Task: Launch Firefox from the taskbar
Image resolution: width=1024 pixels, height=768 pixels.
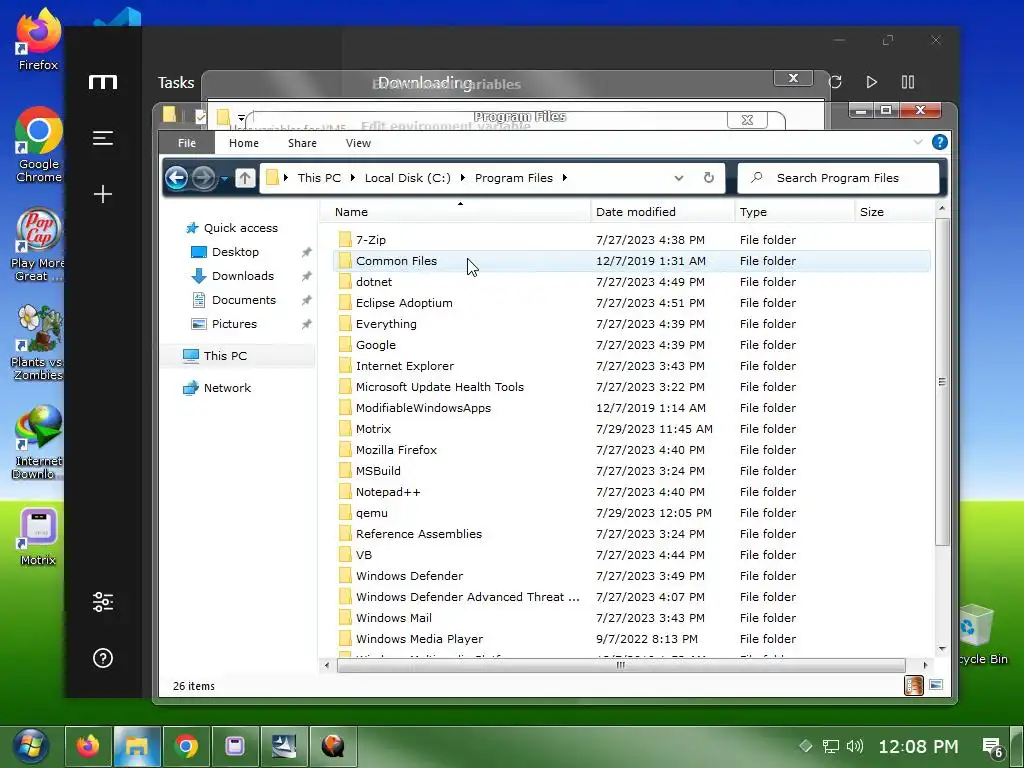Action: pyautogui.click(x=88, y=746)
